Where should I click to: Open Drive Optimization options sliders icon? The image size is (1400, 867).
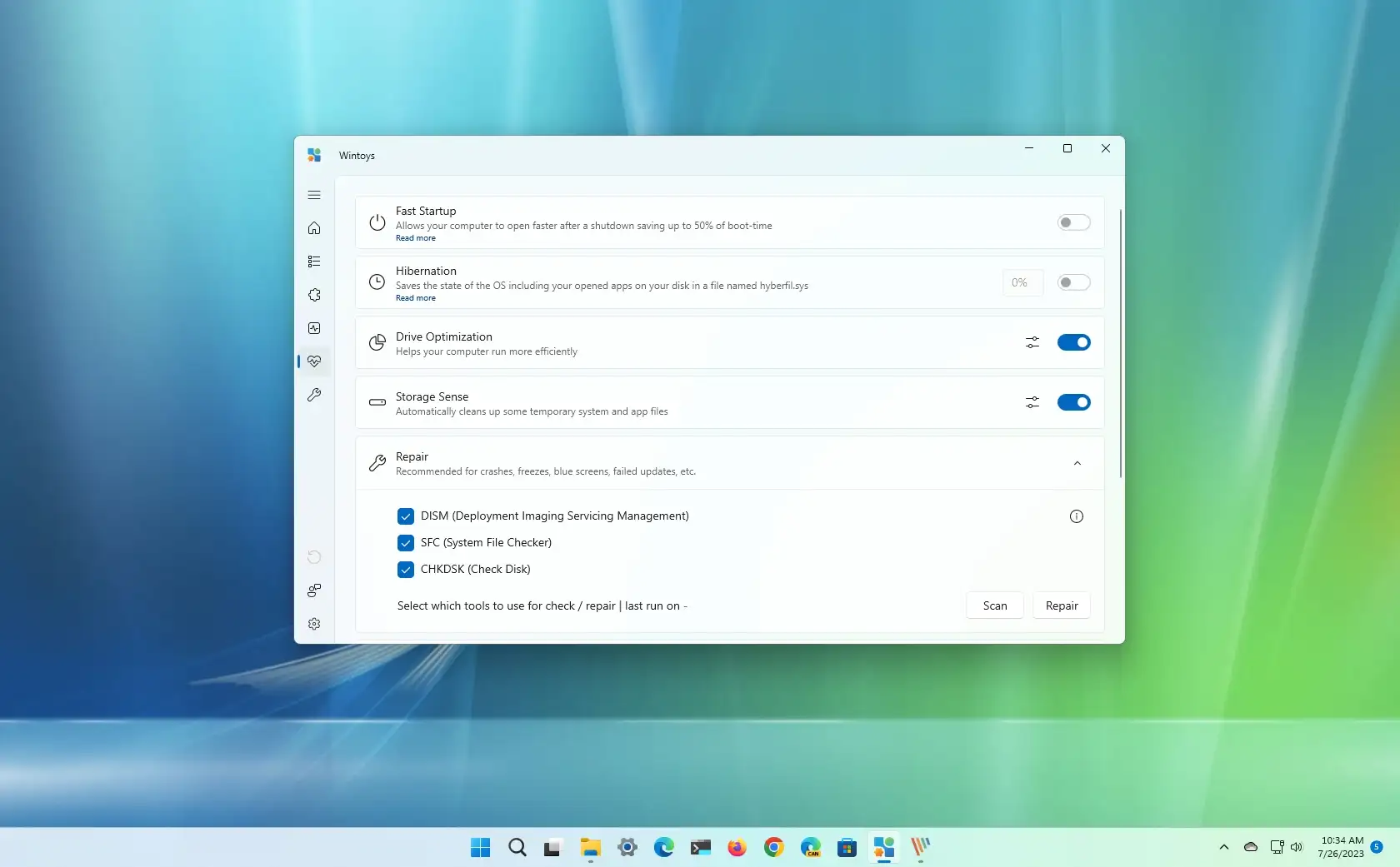click(1032, 342)
